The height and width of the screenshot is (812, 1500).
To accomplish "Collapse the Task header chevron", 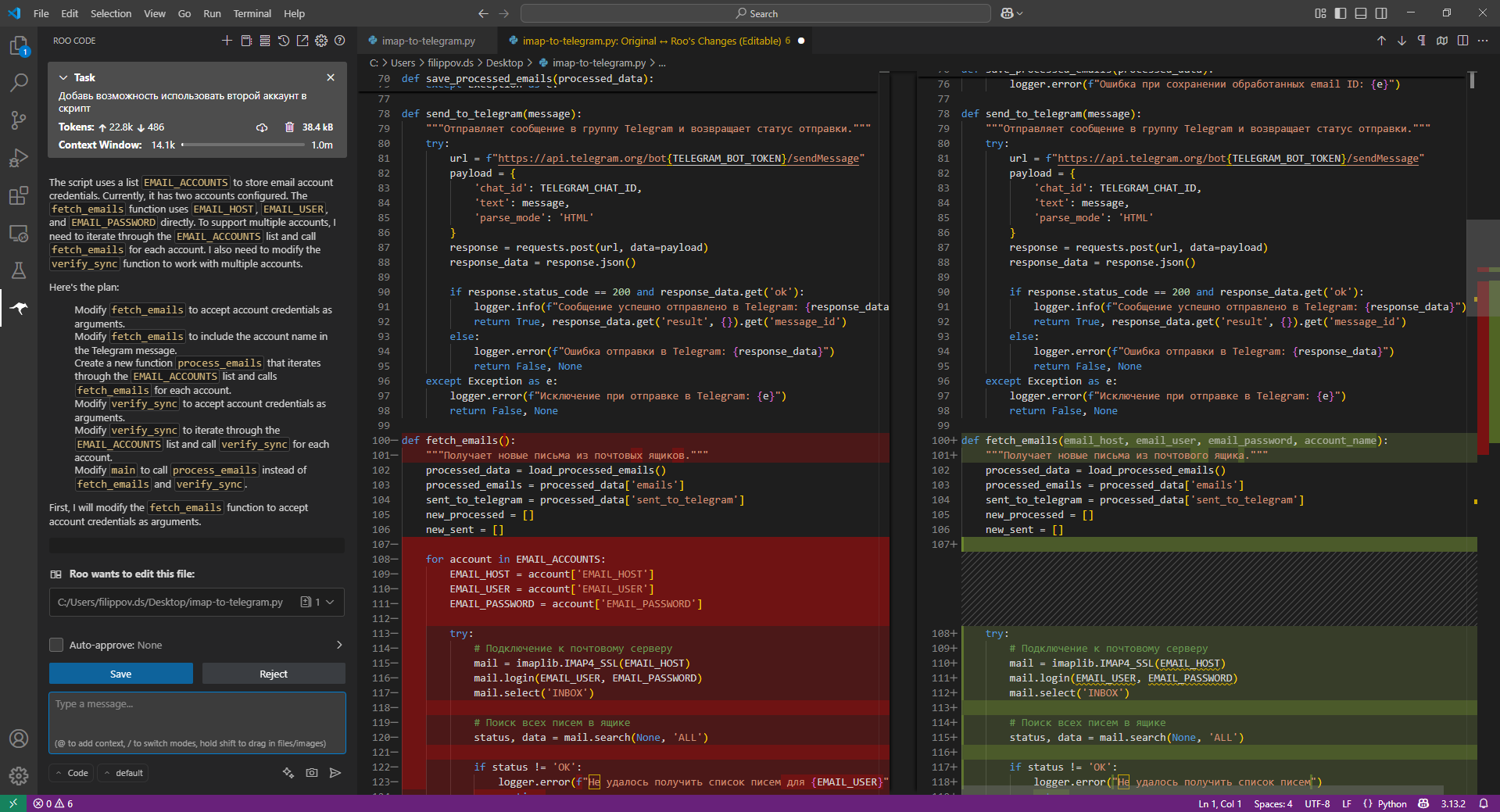I will [63, 77].
